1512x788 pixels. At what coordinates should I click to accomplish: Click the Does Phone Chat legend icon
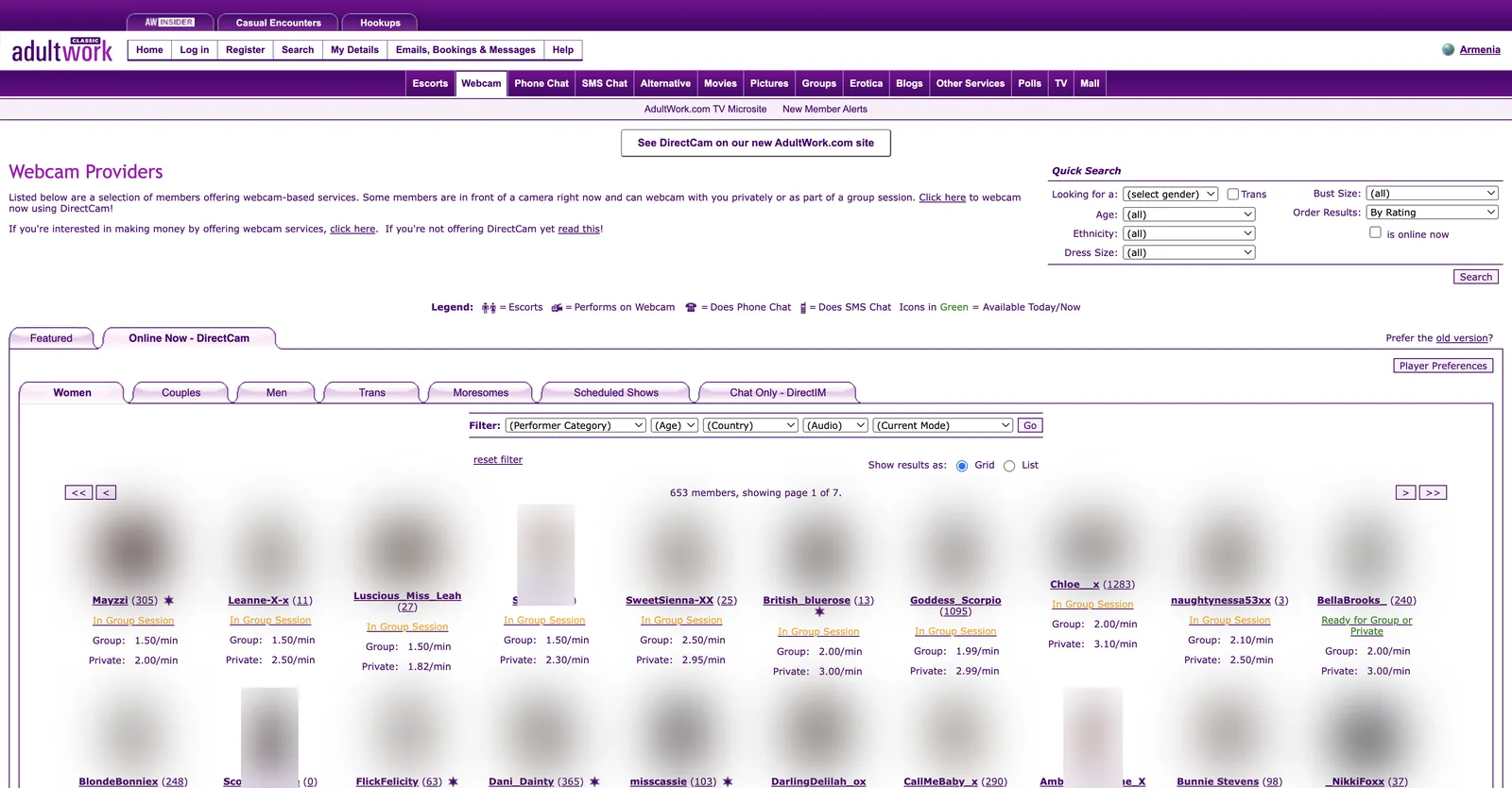[x=691, y=308]
